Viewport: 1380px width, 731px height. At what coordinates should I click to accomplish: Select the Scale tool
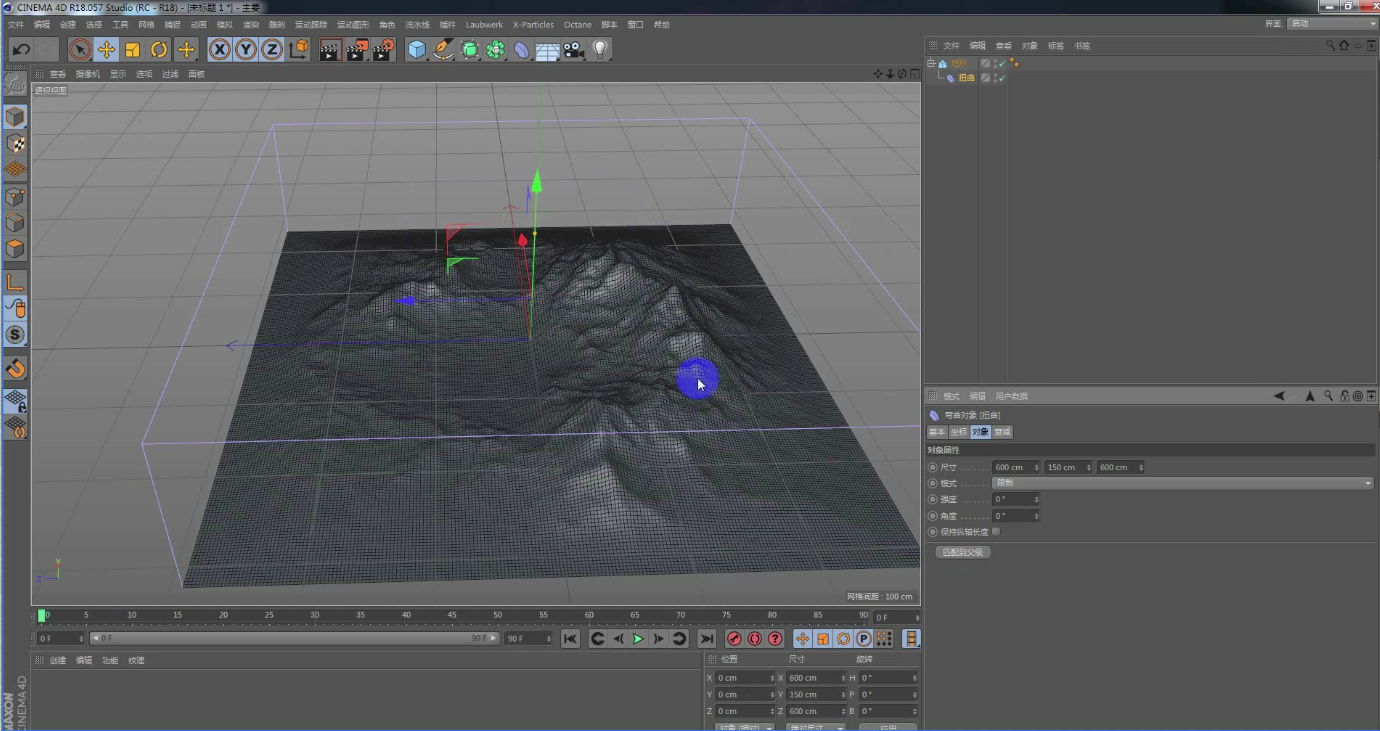(132, 50)
